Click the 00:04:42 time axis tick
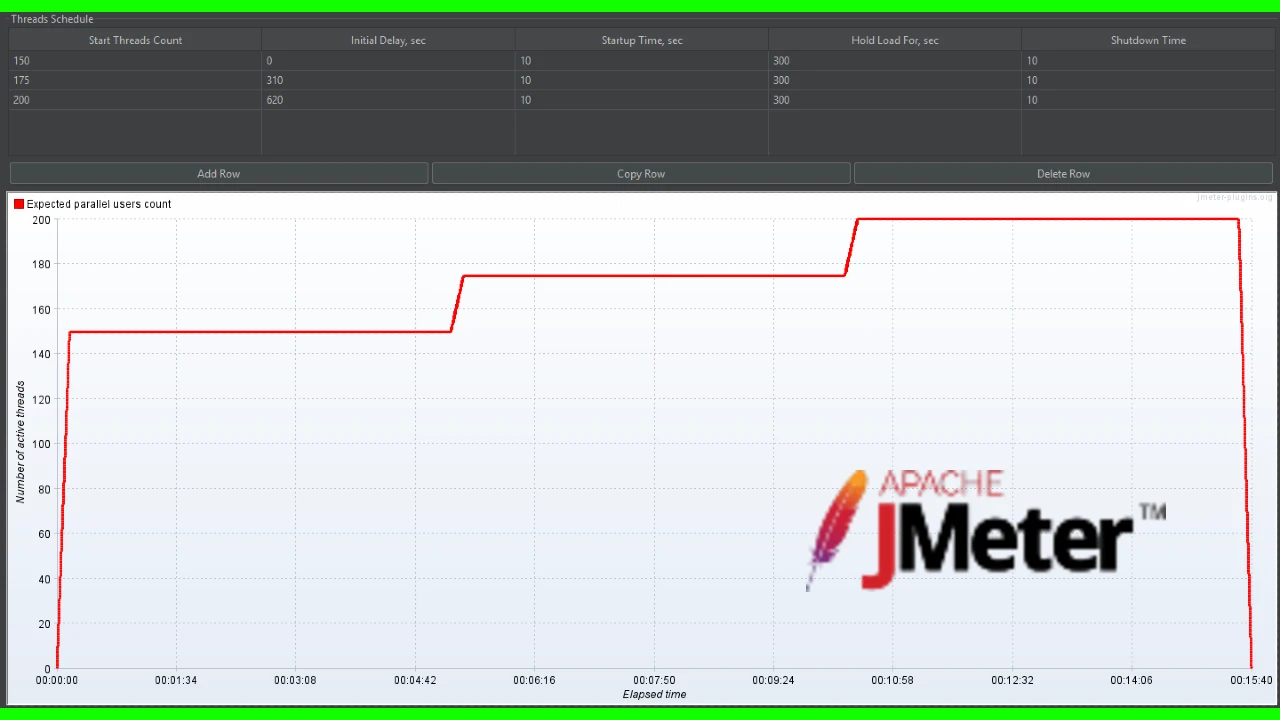1280x720 pixels. pyautogui.click(x=415, y=680)
